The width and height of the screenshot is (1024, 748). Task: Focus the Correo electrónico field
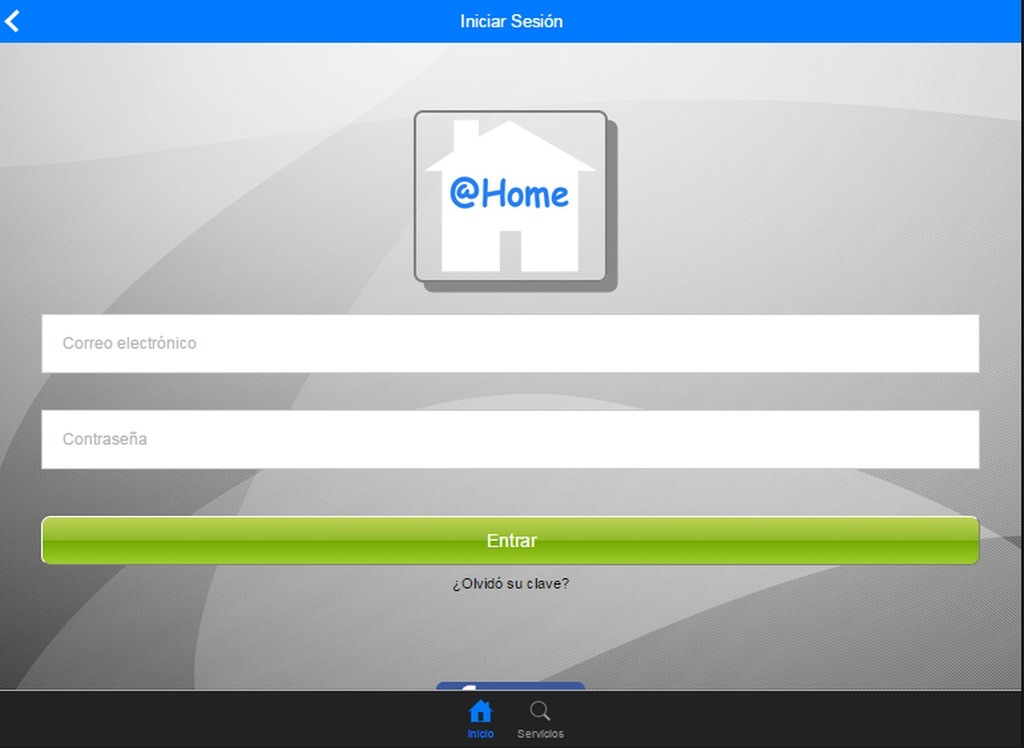pos(510,344)
